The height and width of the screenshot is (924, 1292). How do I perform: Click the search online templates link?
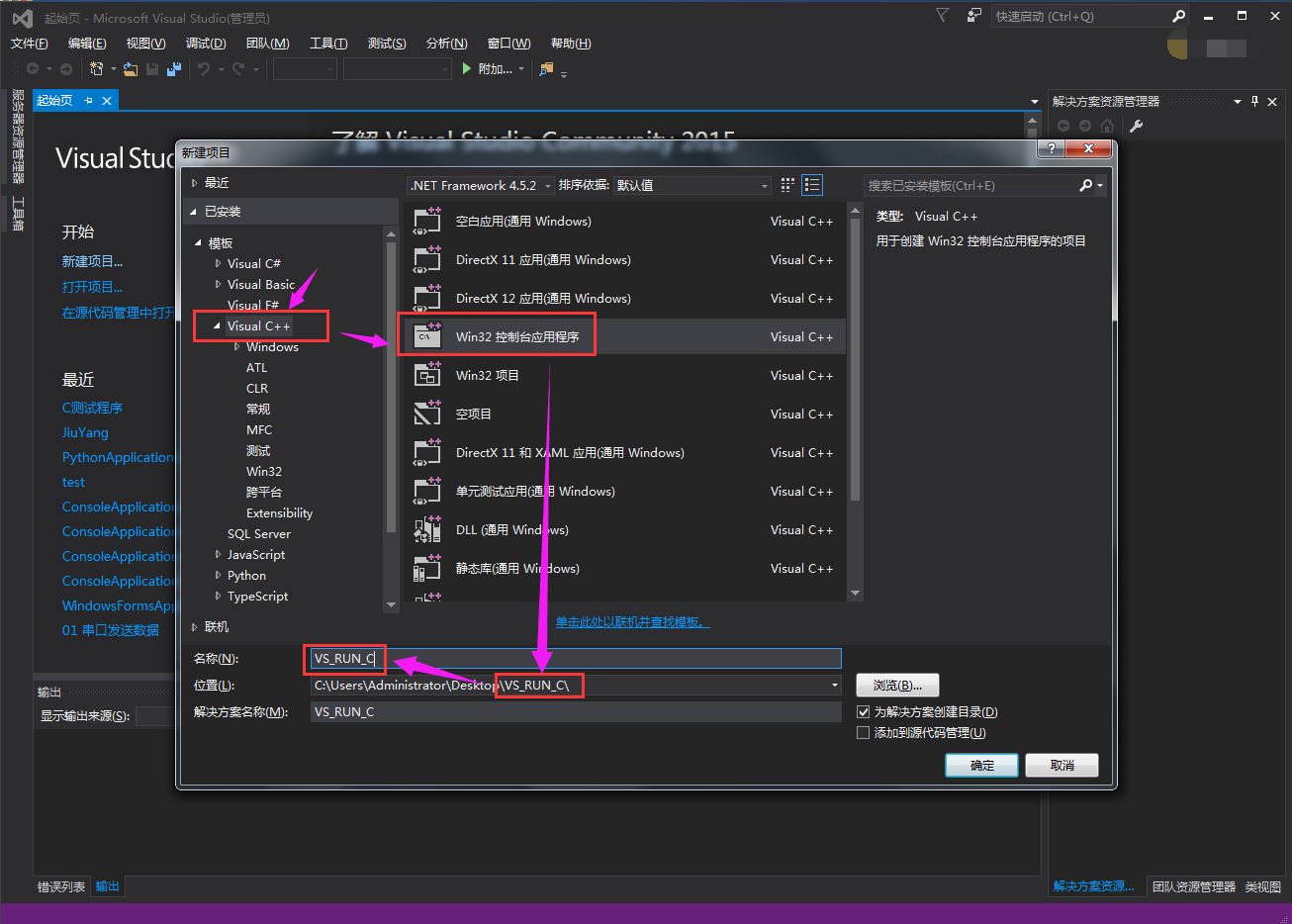[632, 622]
